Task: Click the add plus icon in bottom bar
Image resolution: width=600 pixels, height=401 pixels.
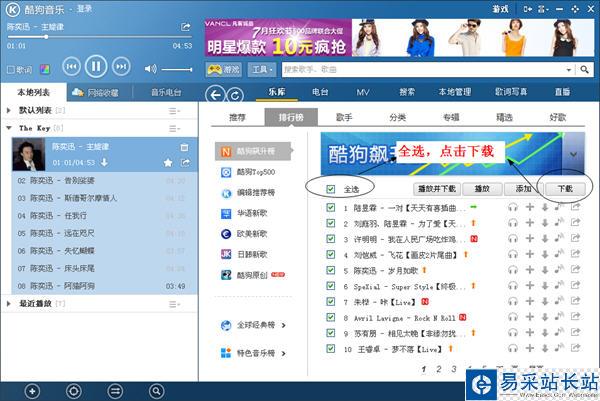Action: tap(32, 391)
